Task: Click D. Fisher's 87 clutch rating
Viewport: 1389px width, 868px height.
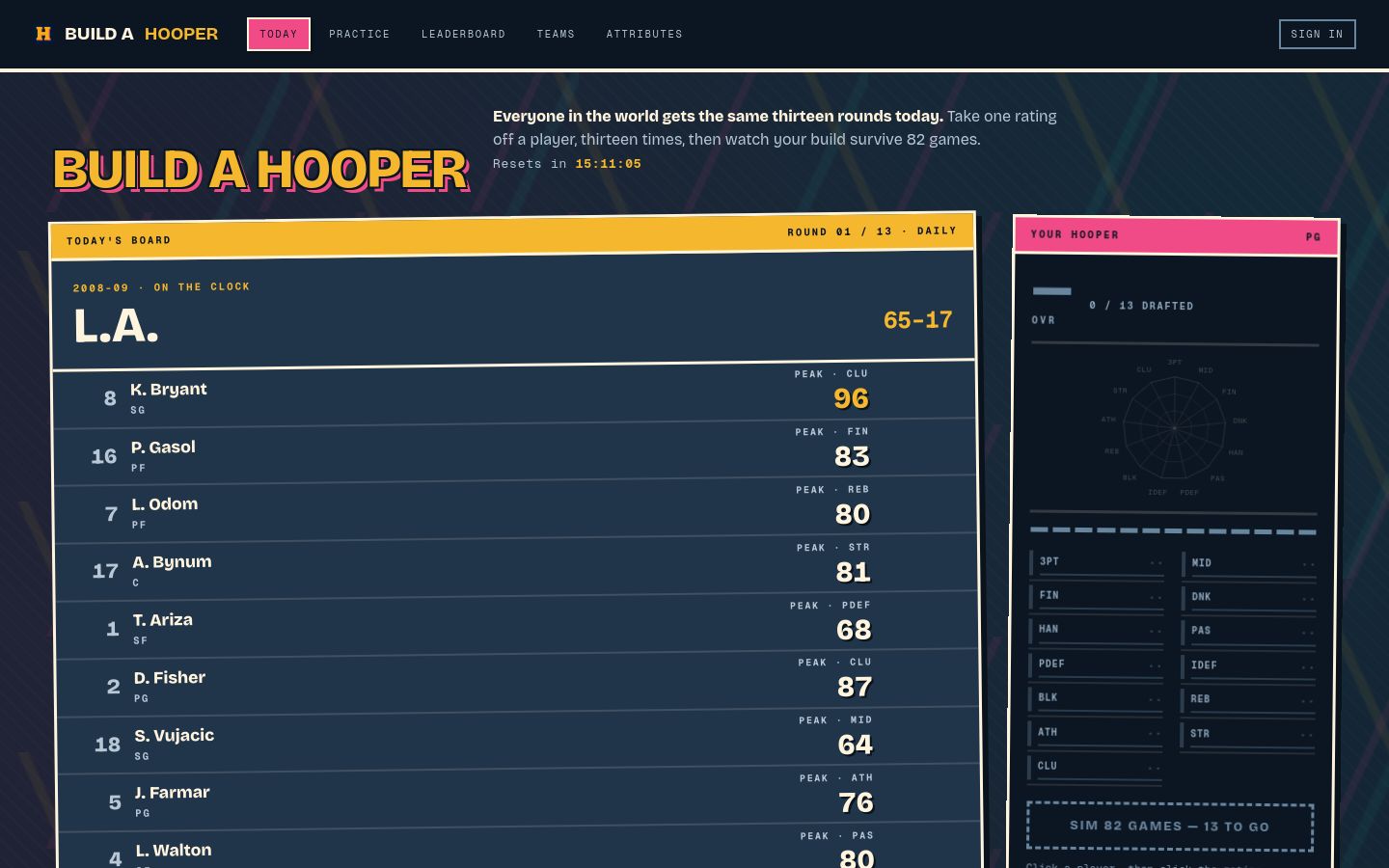Action: tap(855, 687)
